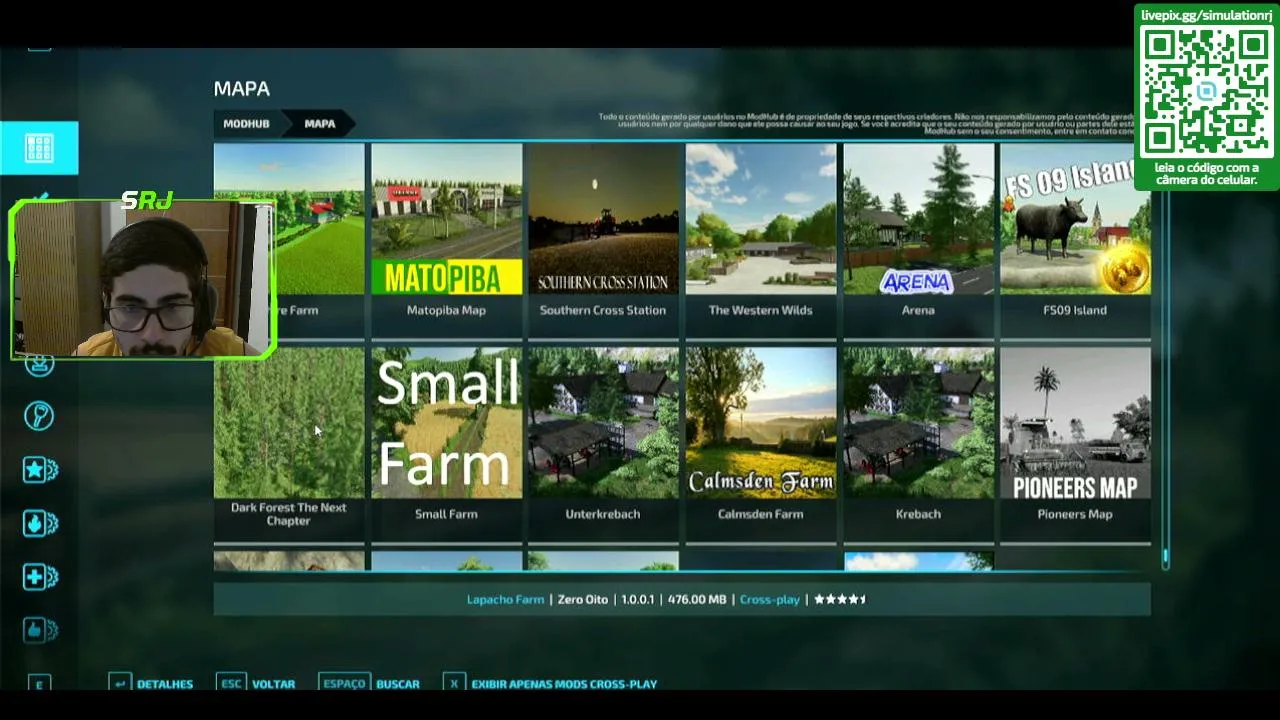Click the livepix QR code overlay
The width and height of the screenshot is (1280, 720).
1207,91
